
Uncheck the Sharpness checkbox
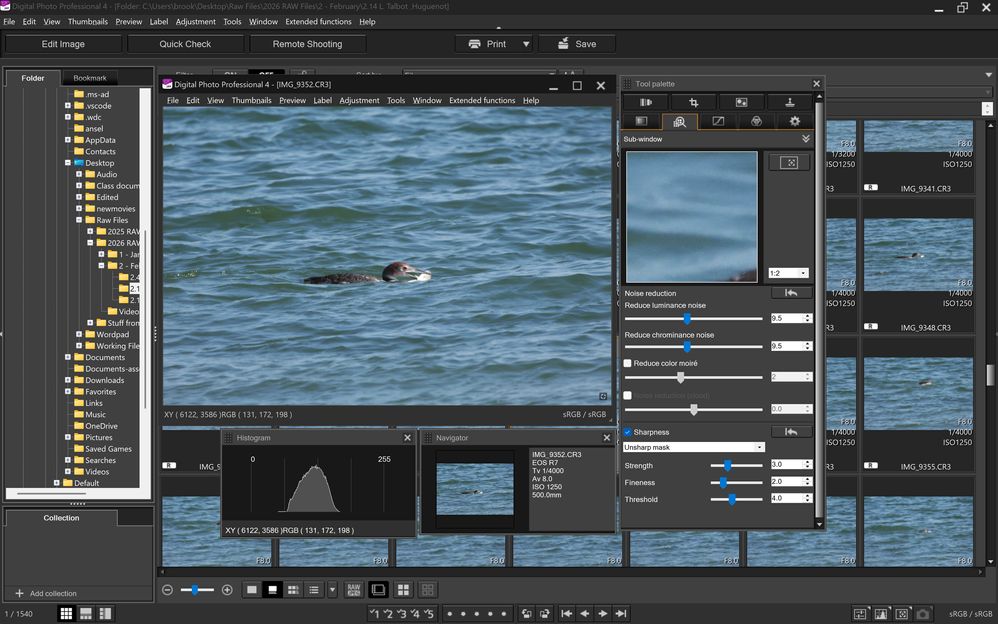[x=628, y=432]
